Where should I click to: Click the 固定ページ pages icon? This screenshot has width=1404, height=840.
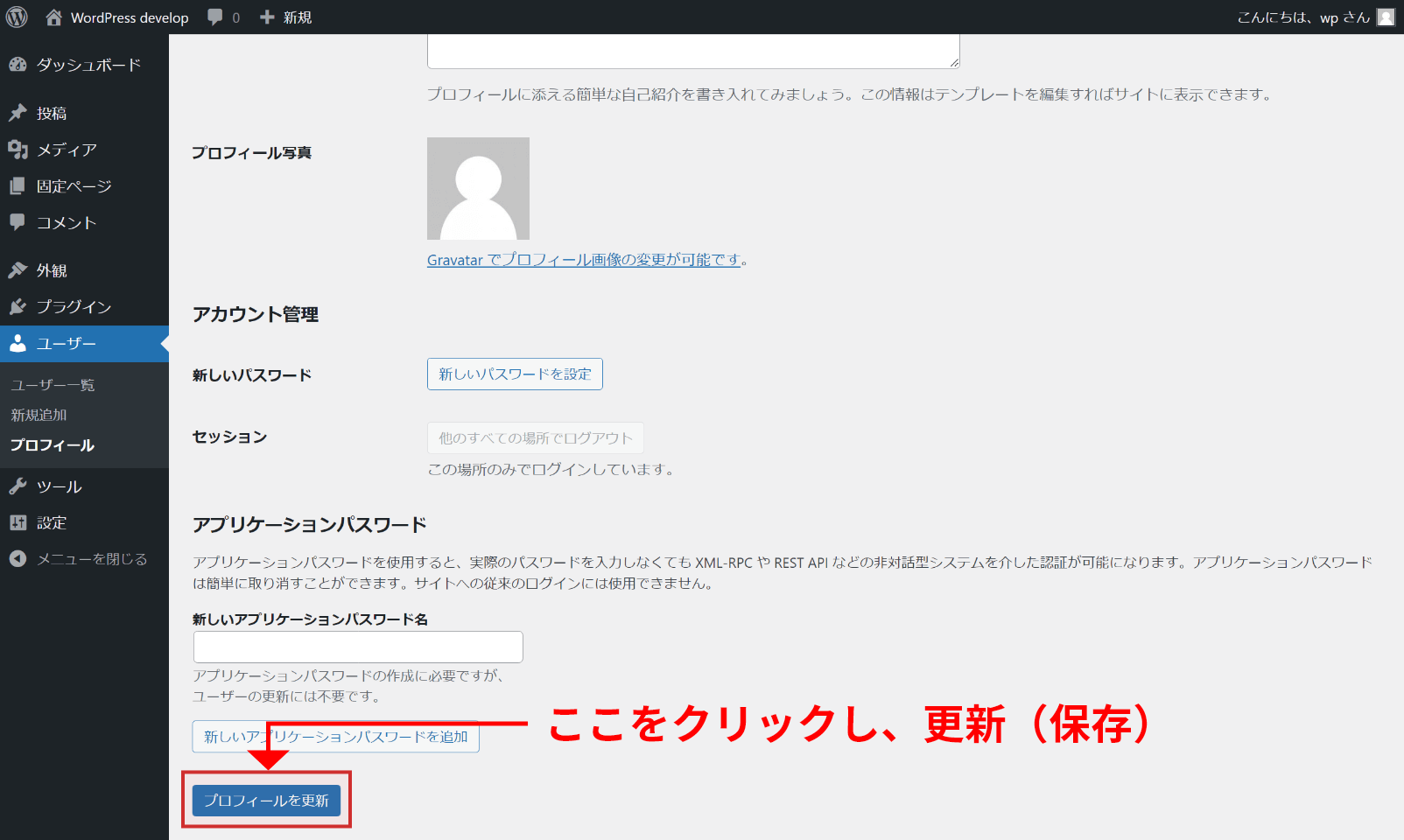click(18, 186)
